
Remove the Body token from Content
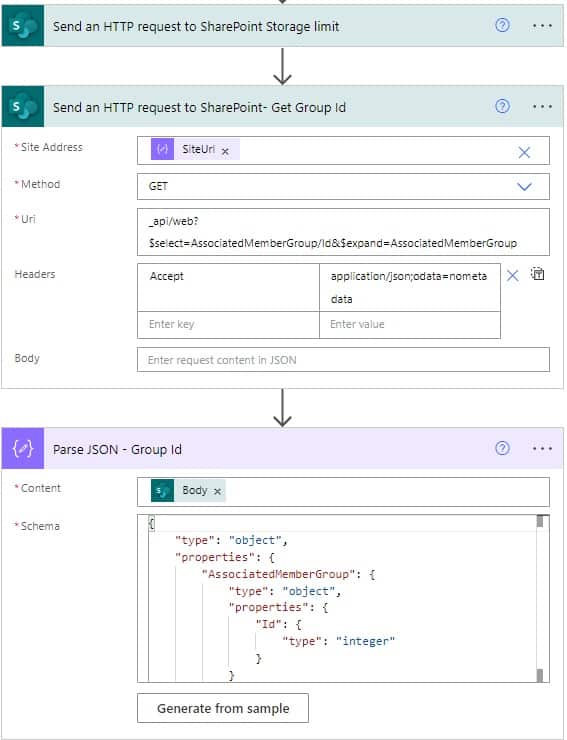[217, 491]
